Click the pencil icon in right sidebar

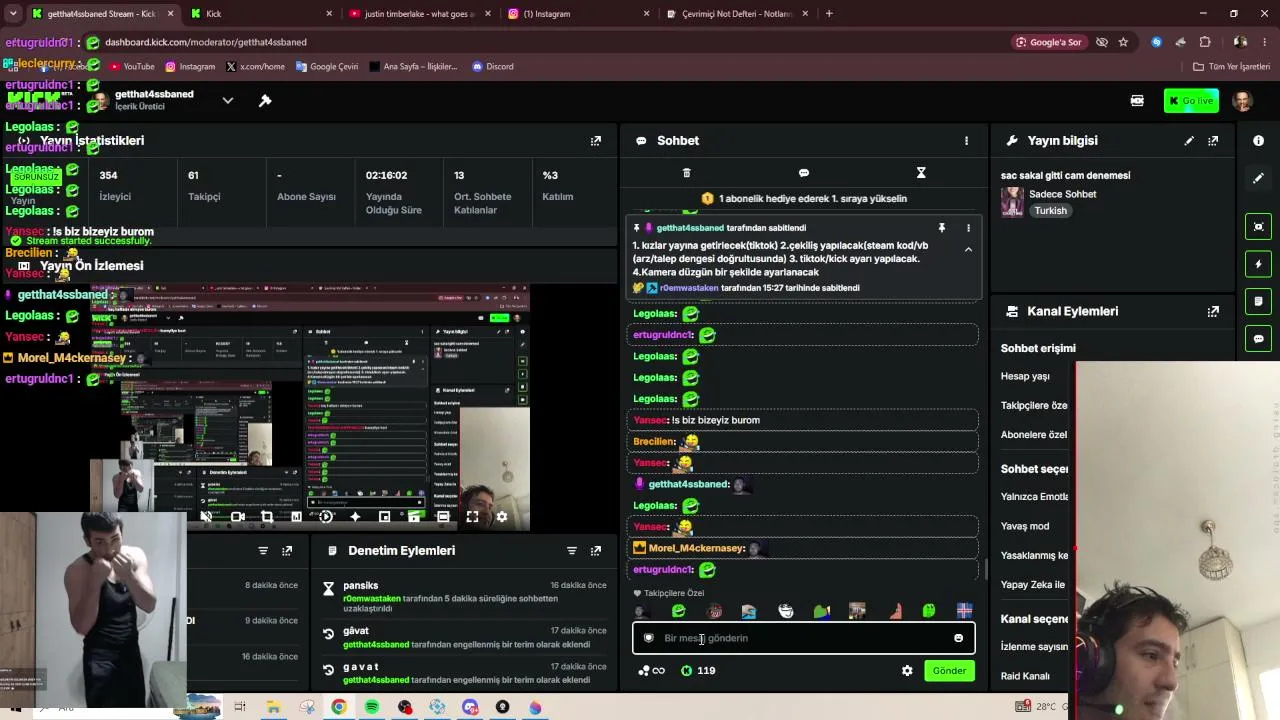coord(1258,178)
